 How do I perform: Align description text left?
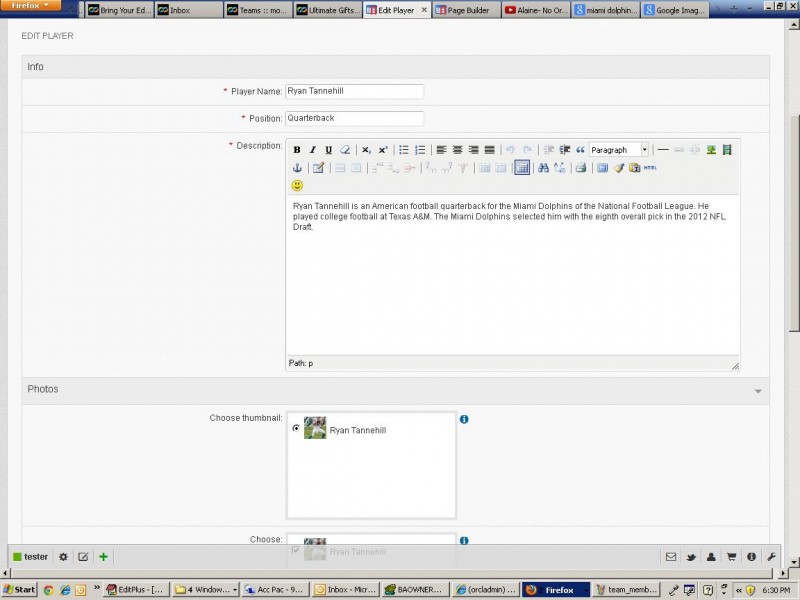[x=441, y=150]
